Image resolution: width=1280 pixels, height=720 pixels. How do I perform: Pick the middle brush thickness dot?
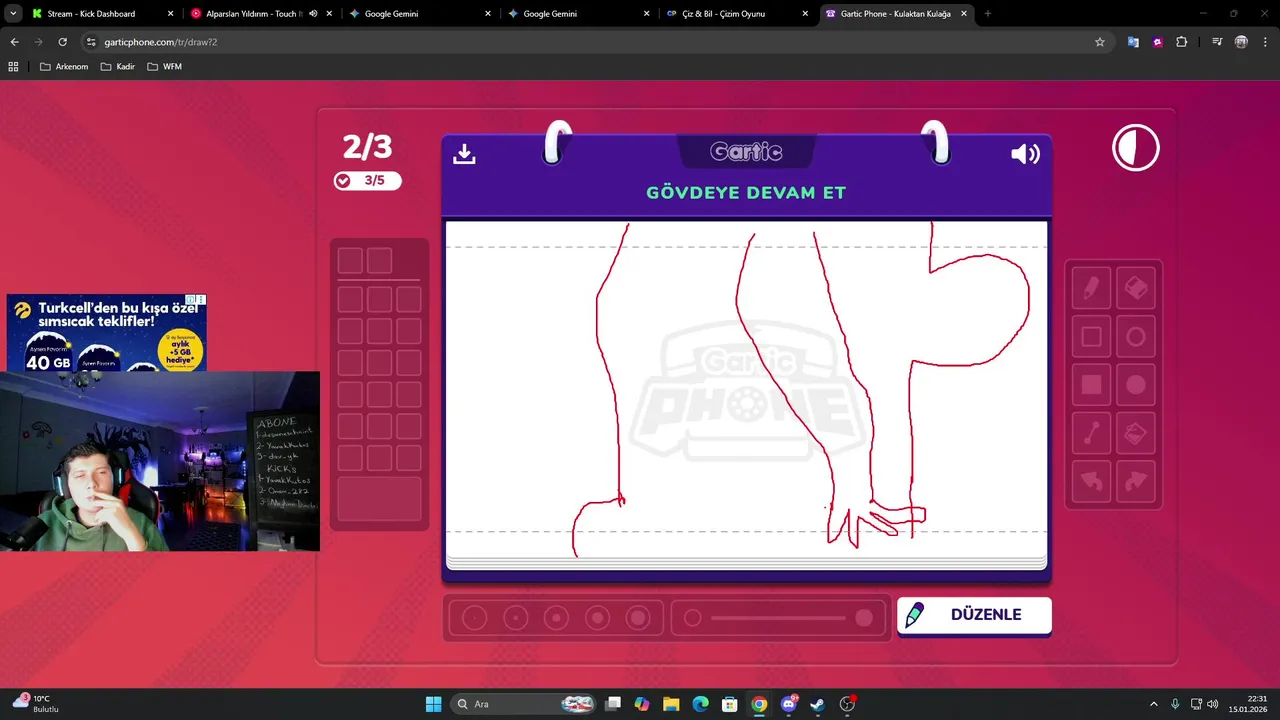point(556,618)
